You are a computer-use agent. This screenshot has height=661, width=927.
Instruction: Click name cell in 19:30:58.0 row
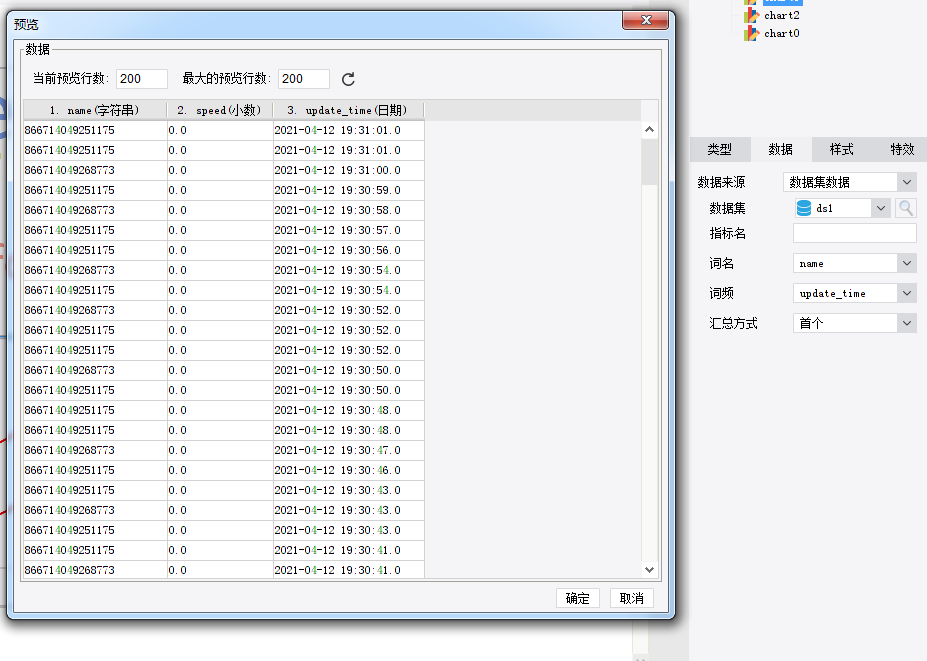[x=95, y=210]
